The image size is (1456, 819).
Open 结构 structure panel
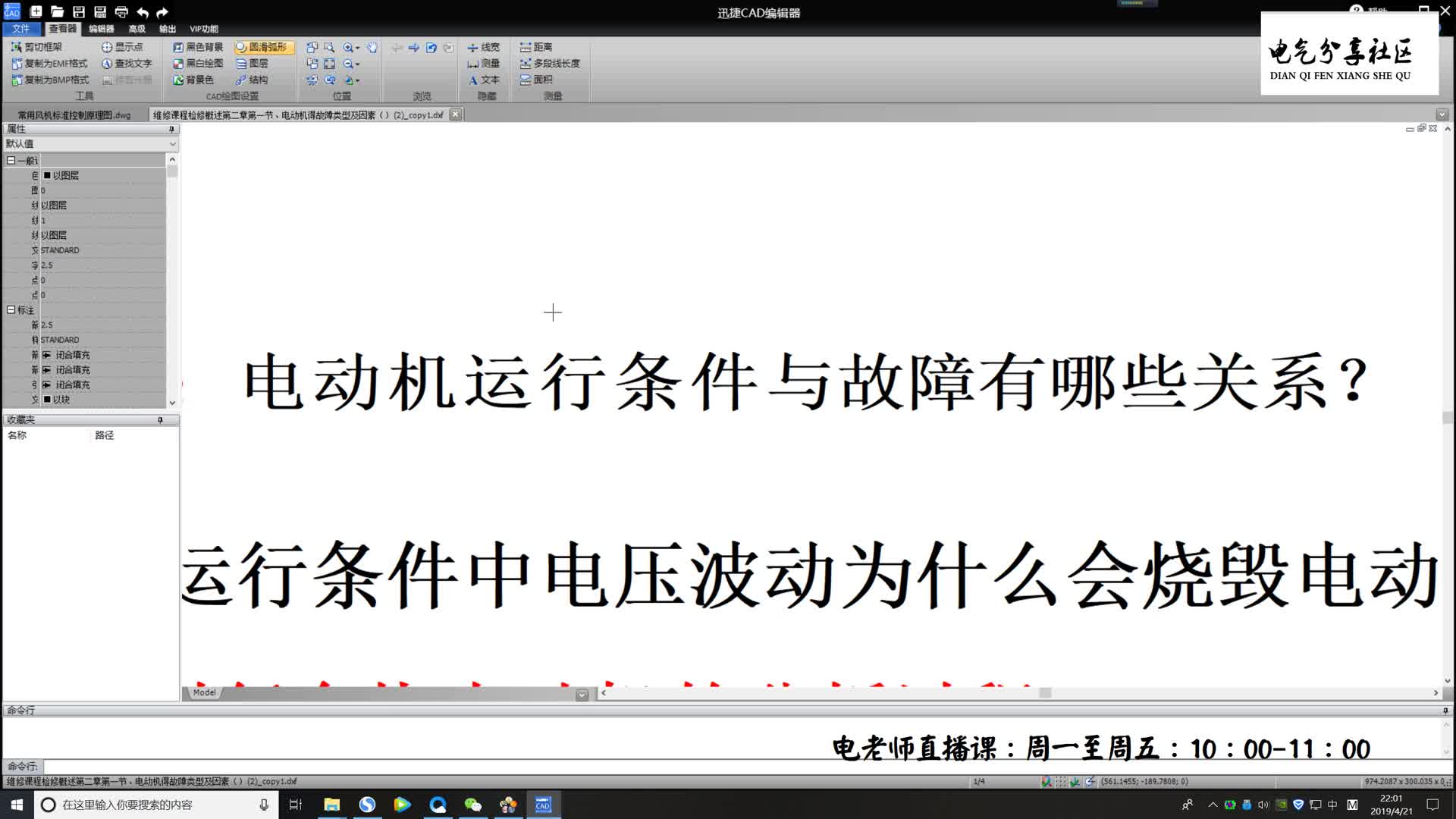click(x=252, y=80)
